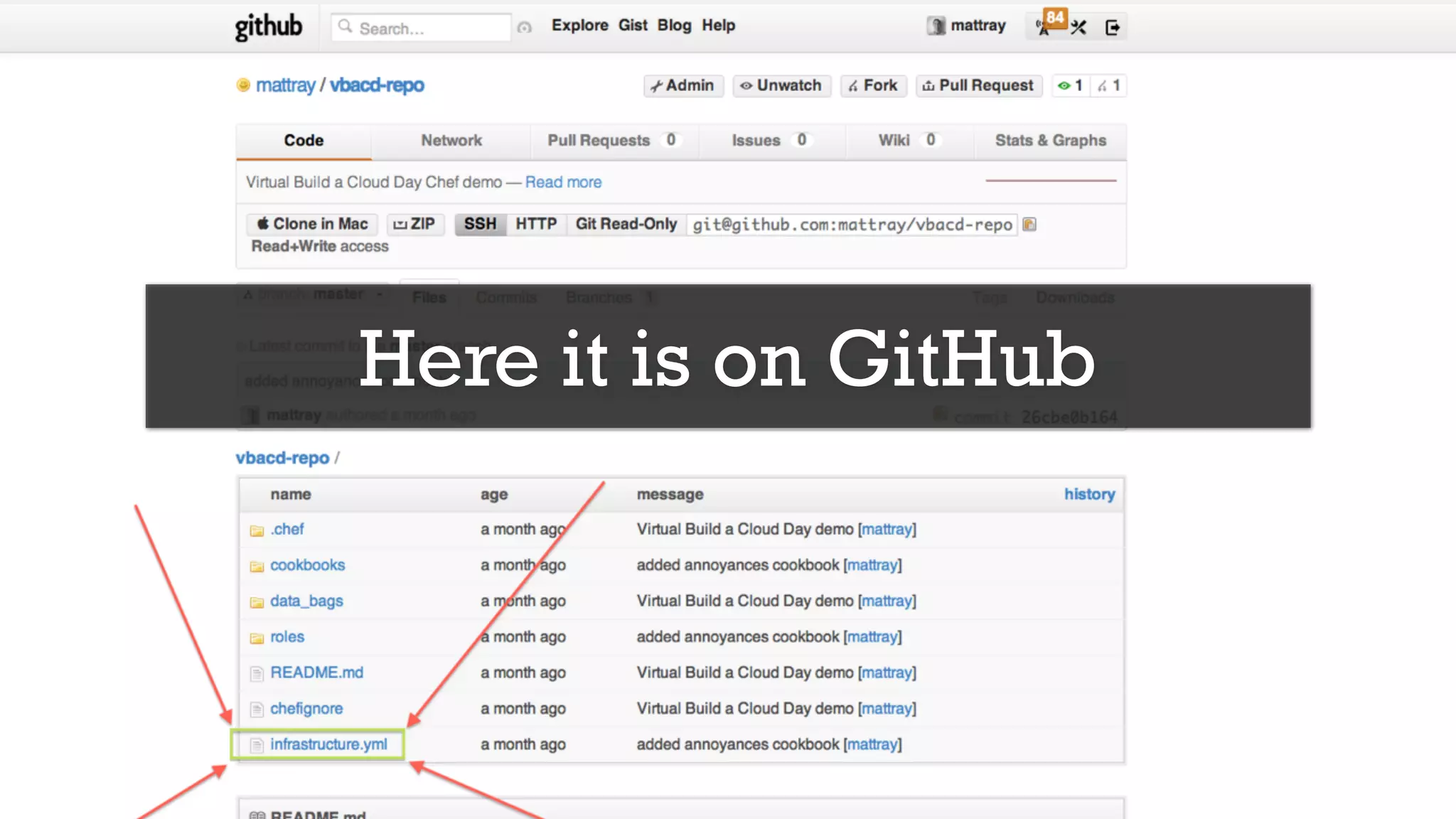Open the mattray owner breadcrumb link
This screenshot has height=819, width=1456.
coord(285,85)
